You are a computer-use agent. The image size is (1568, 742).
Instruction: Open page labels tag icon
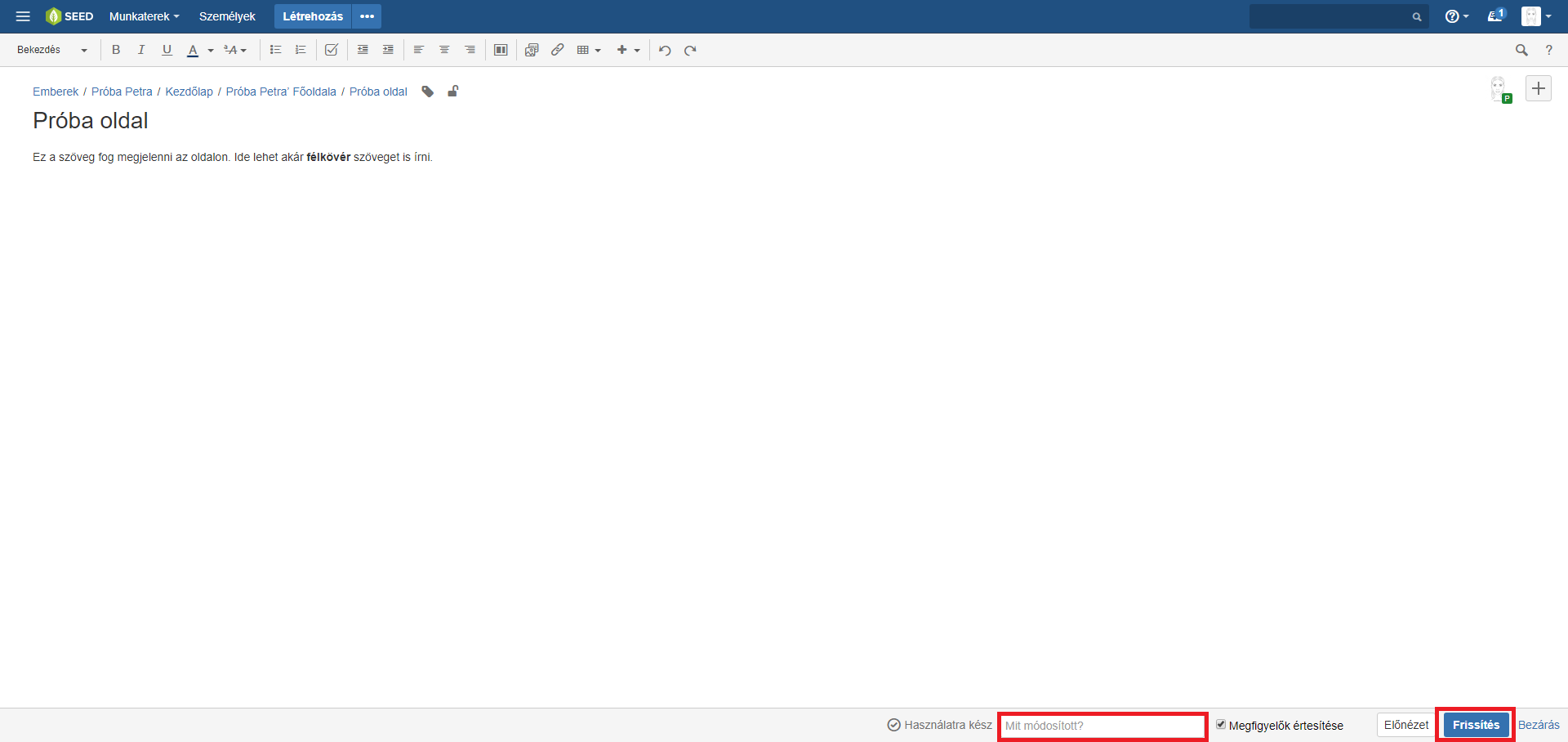427,92
